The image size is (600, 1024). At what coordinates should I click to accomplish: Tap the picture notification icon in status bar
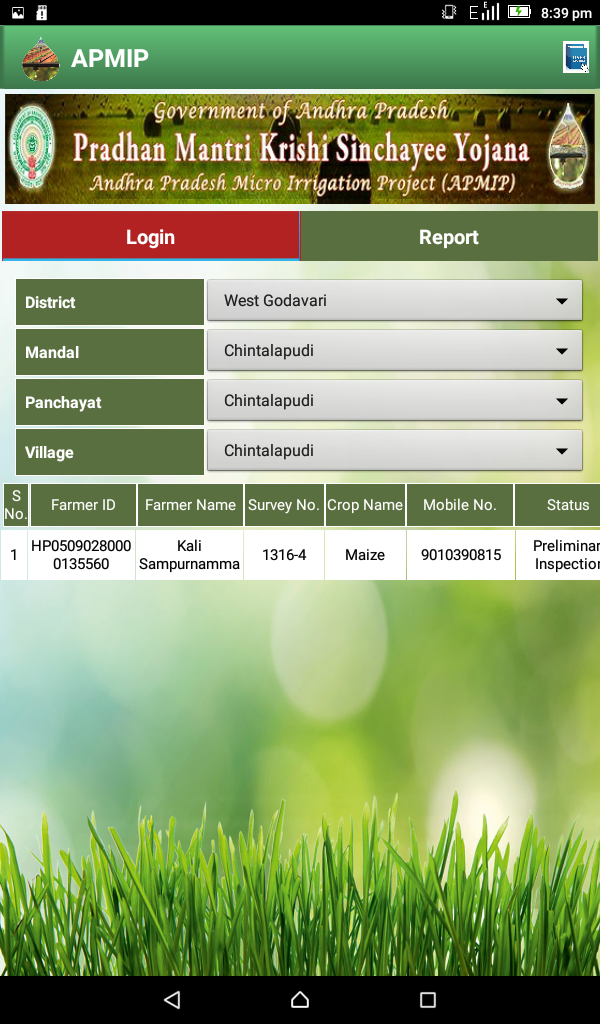coord(18,12)
